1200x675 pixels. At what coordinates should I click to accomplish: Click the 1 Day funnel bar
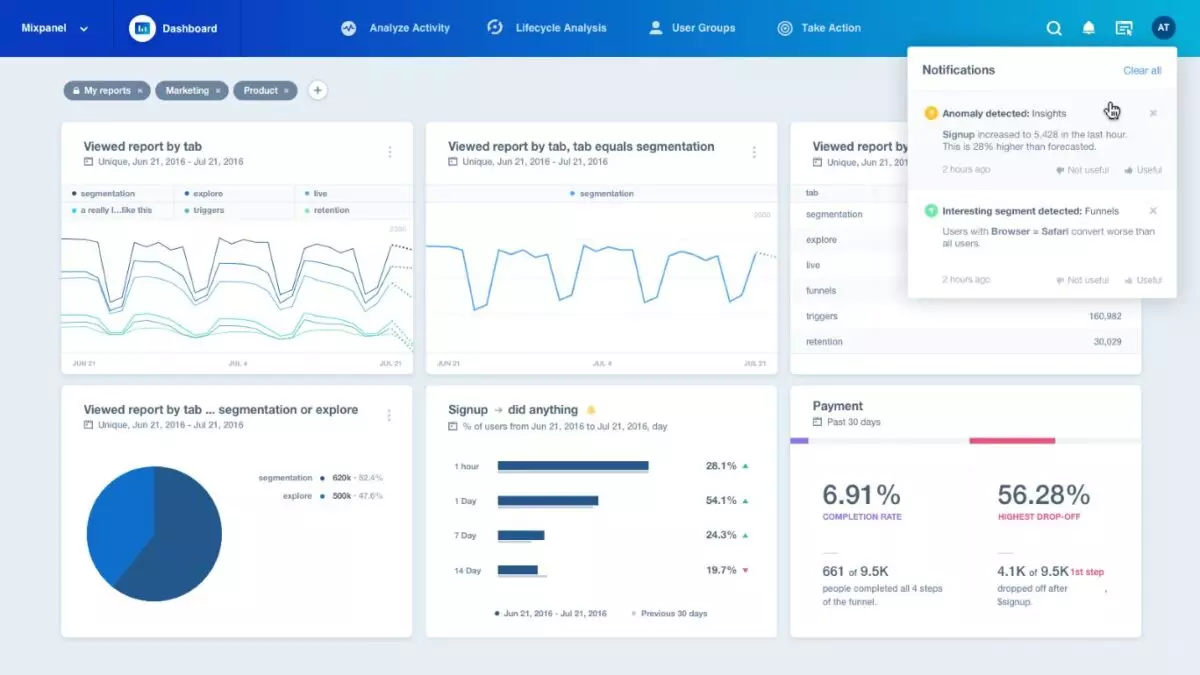pos(548,500)
